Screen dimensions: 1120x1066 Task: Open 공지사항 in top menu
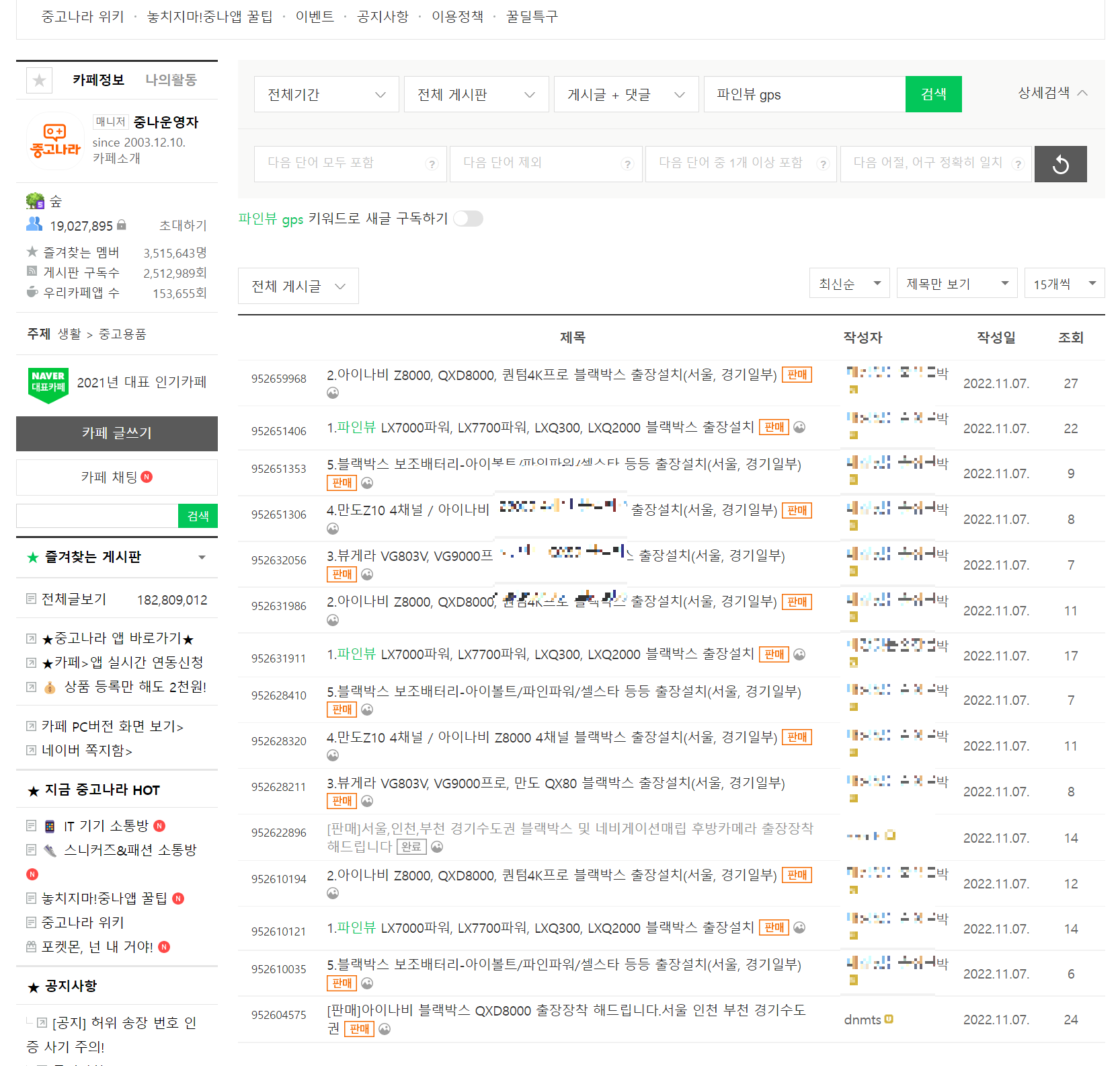point(383,16)
